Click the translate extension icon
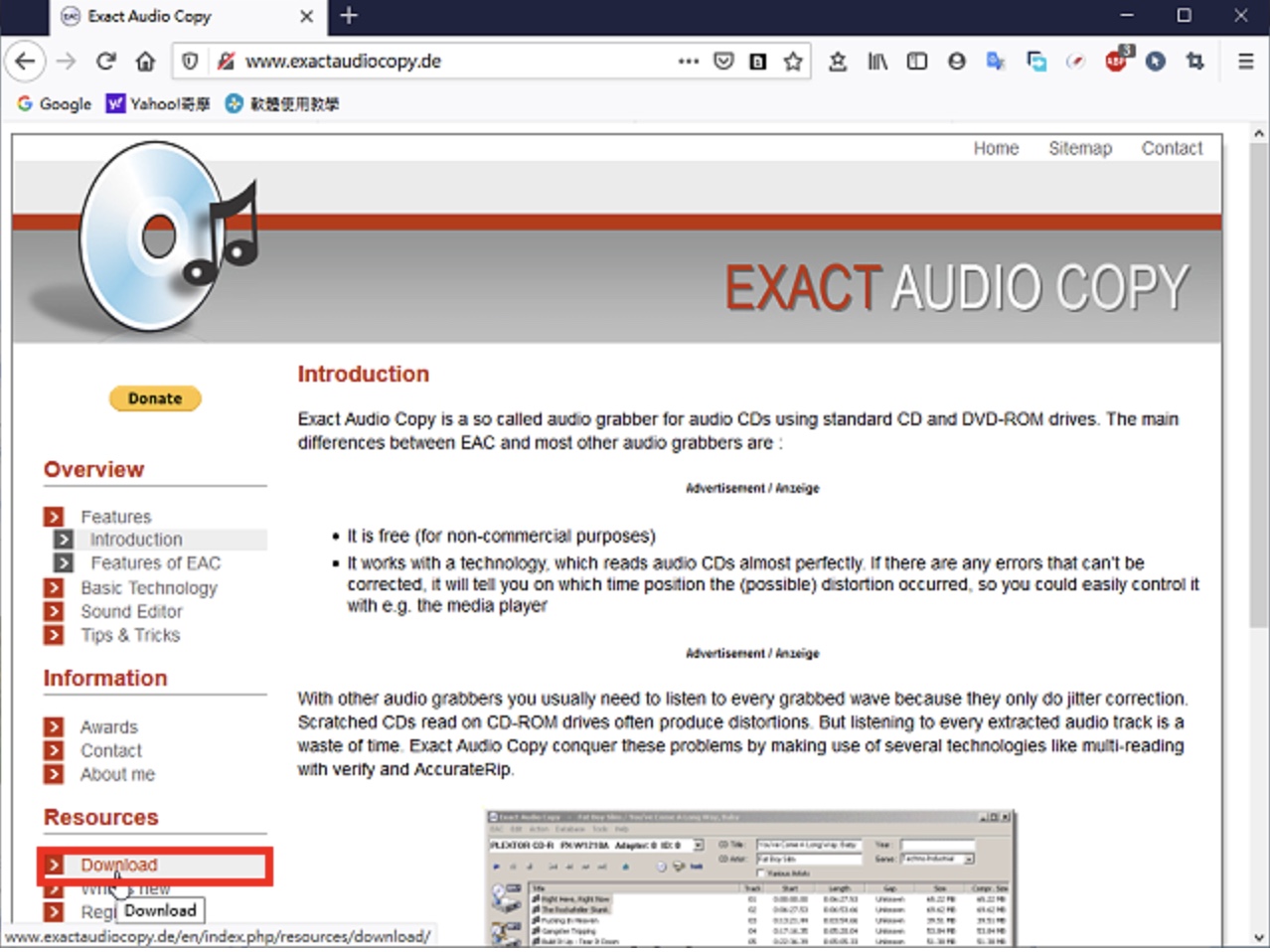This screenshot has height=952, width=1270. pos(996,62)
